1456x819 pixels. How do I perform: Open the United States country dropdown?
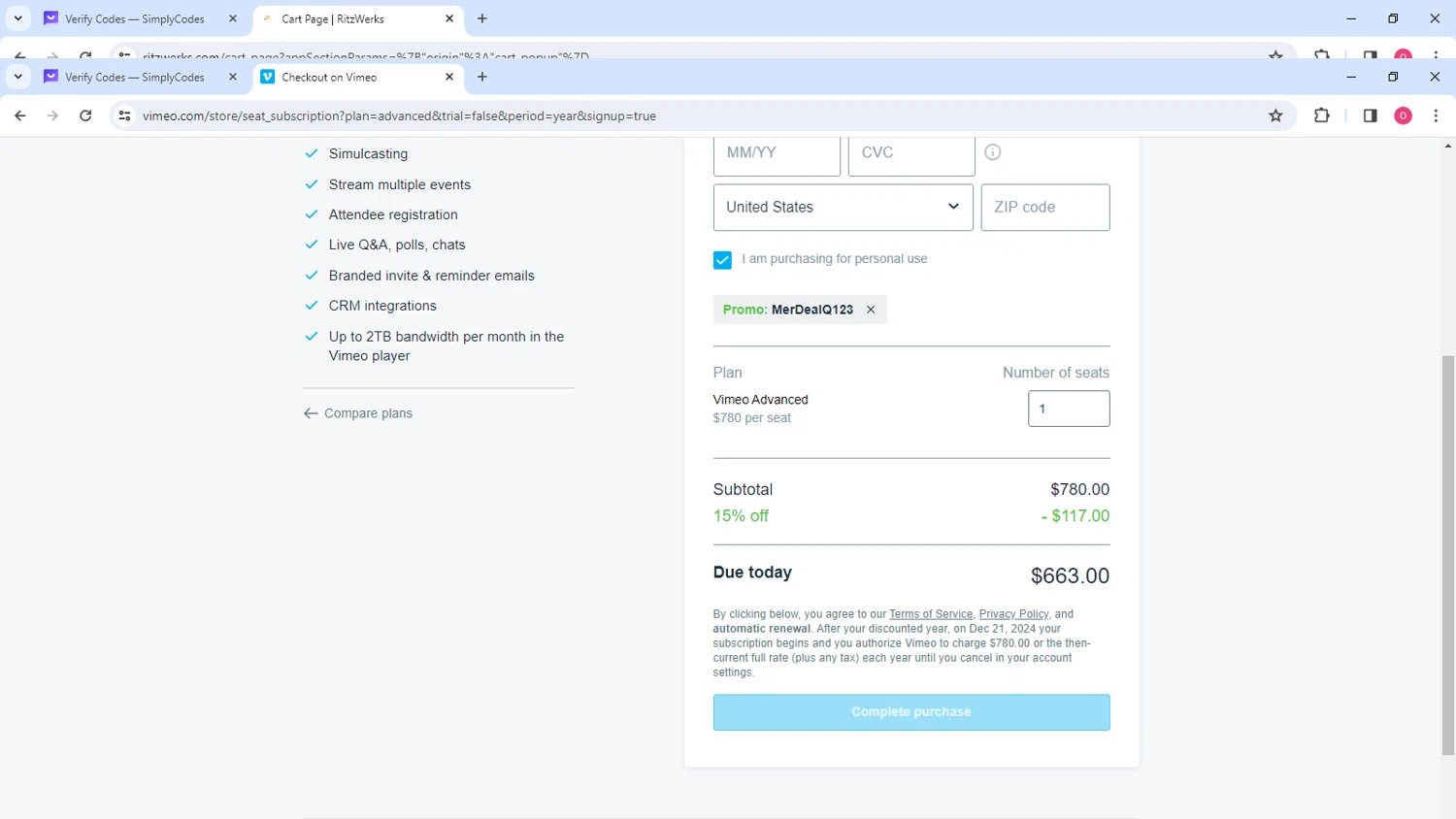(x=843, y=207)
